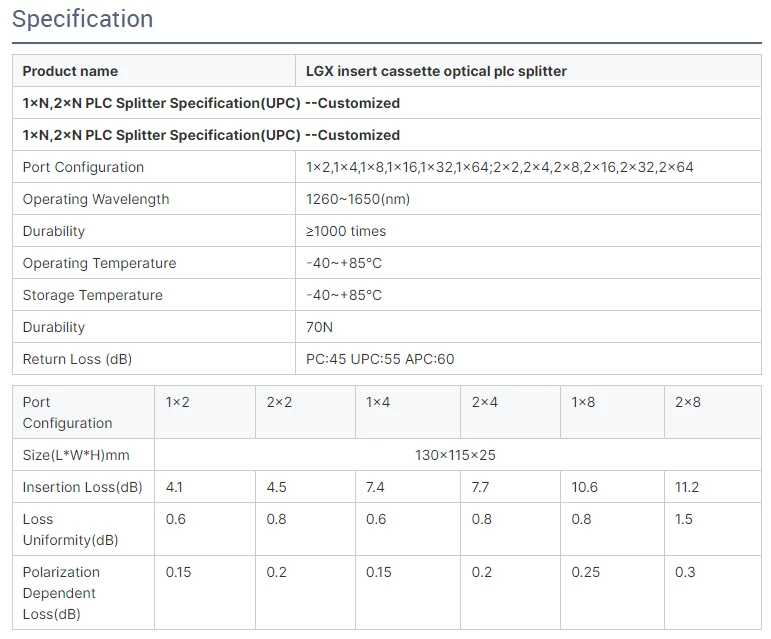Select the Return Loss (dB) label
The width and height of the screenshot is (771, 639).
[77, 359]
